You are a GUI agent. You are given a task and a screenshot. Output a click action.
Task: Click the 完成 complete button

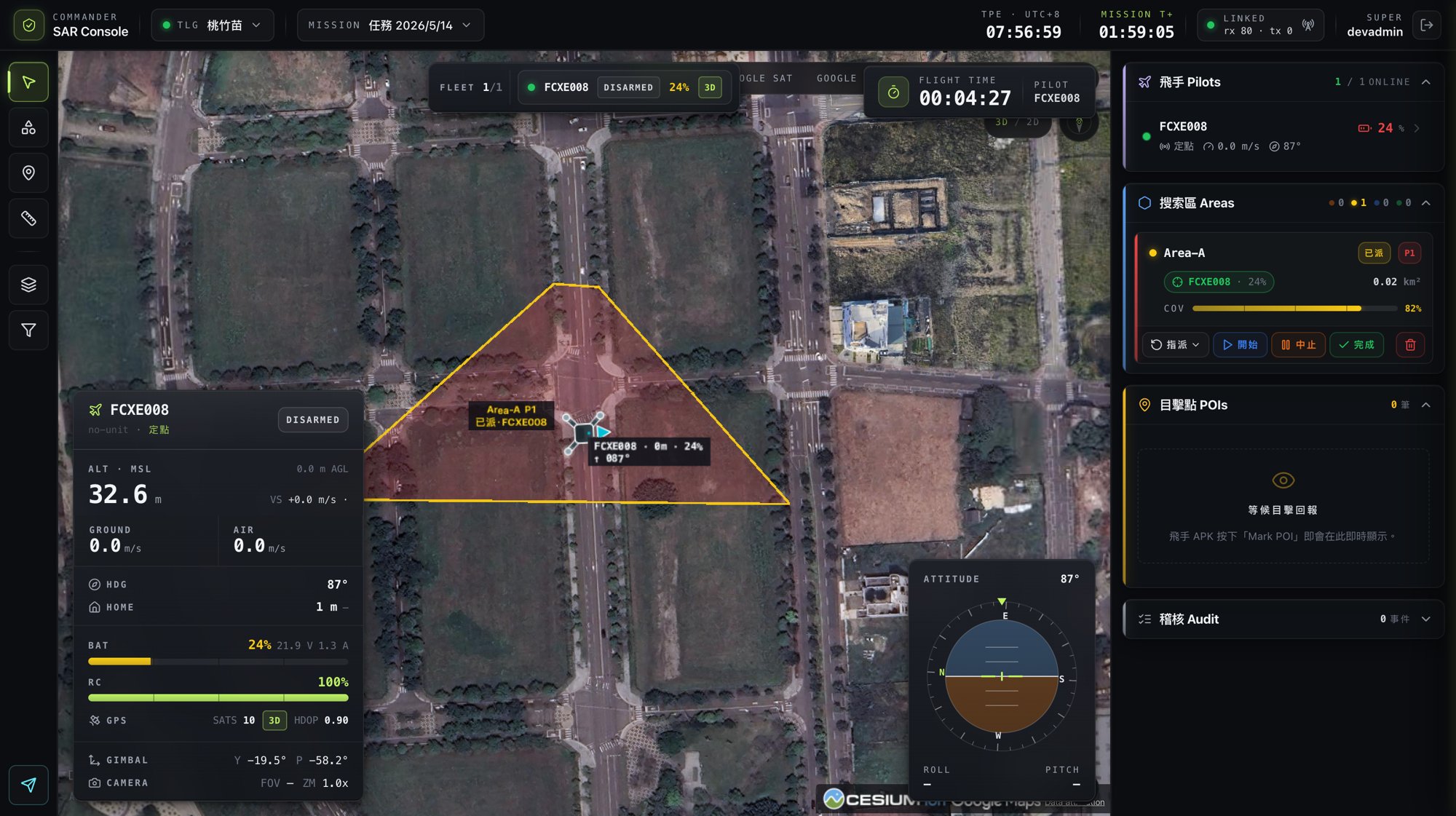click(1356, 345)
